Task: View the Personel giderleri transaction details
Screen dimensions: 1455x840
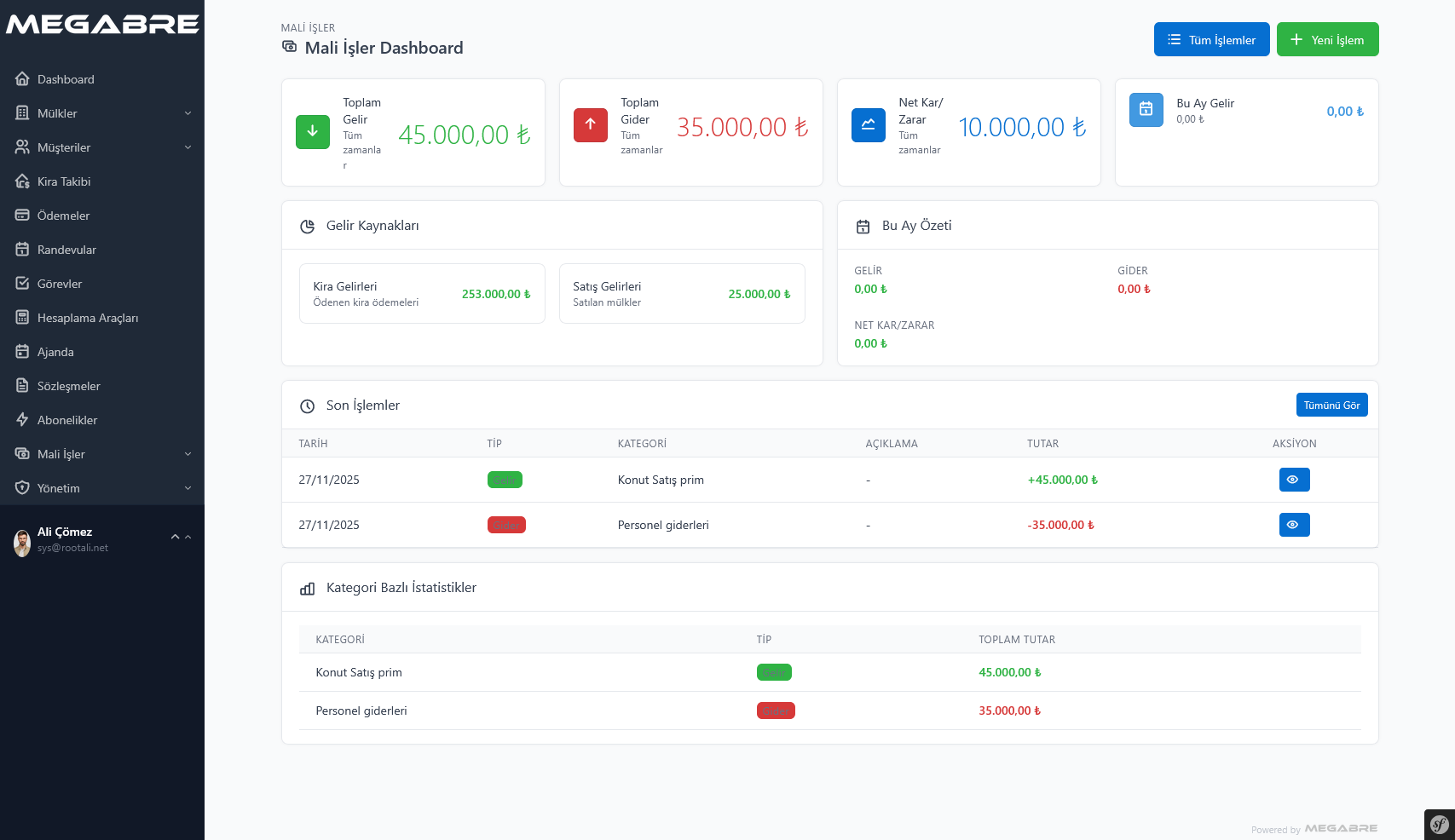Action: point(1293,525)
